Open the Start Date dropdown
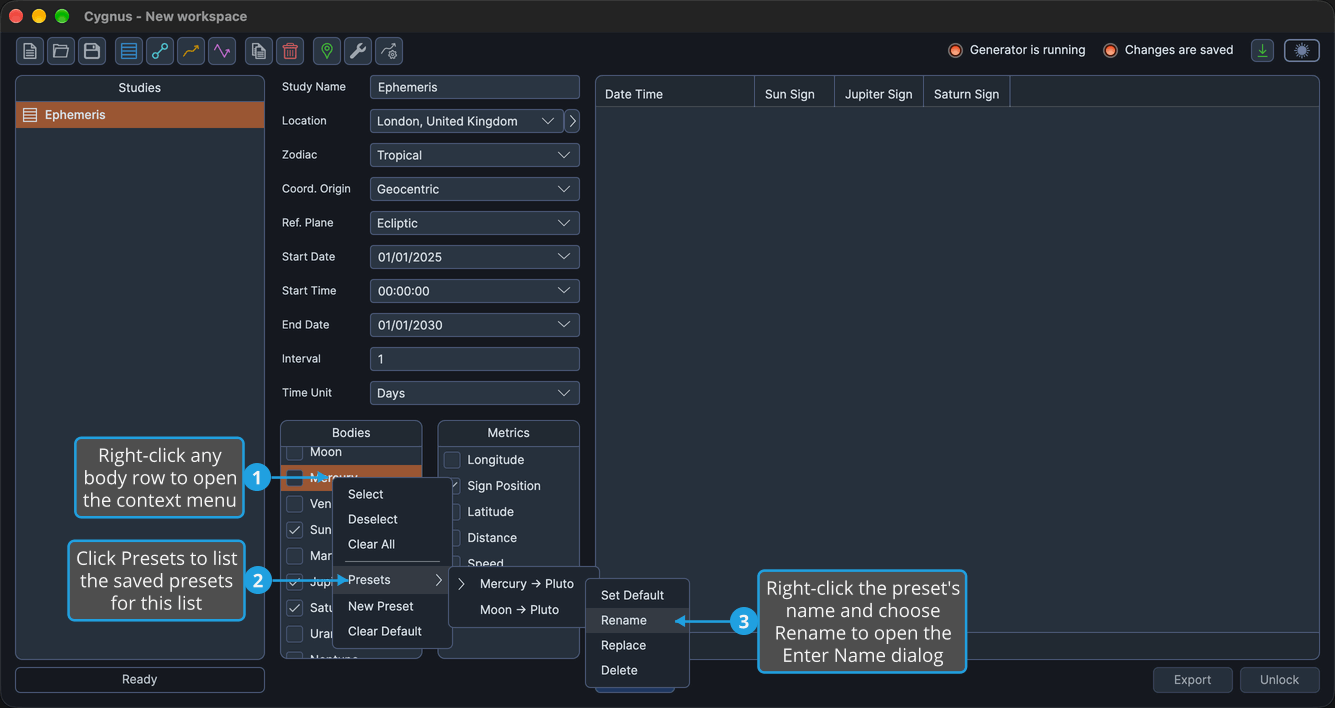 click(475, 257)
